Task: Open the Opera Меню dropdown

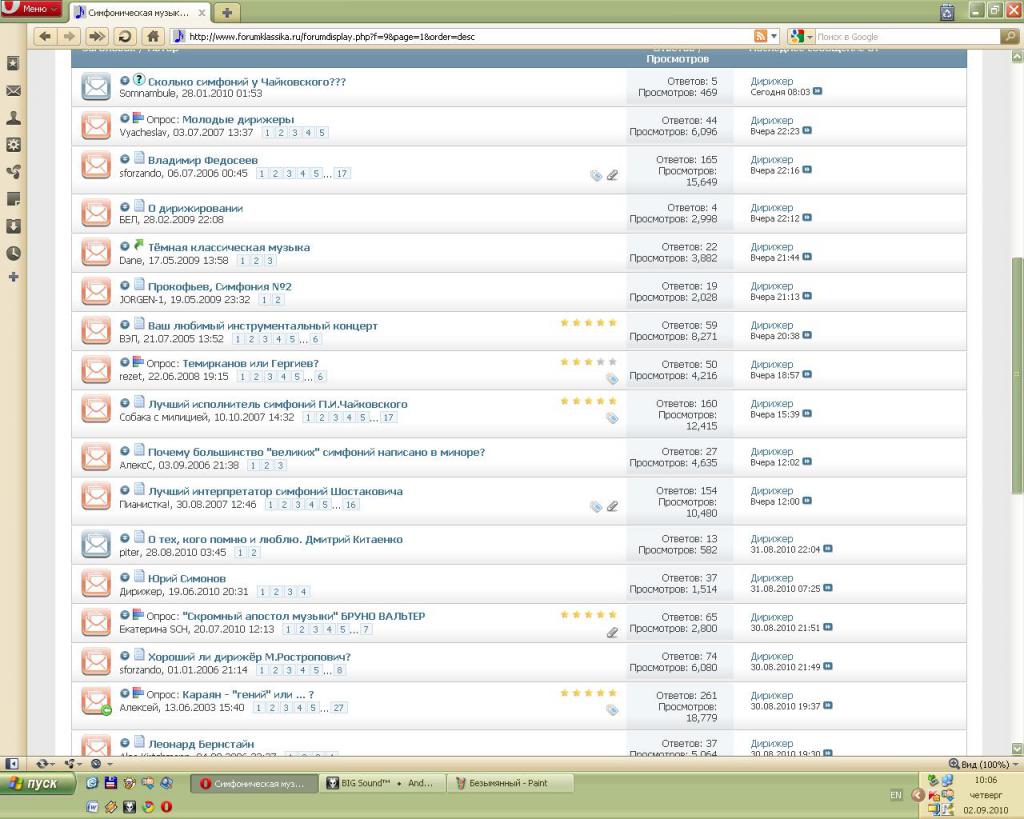Action: tap(33, 9)
